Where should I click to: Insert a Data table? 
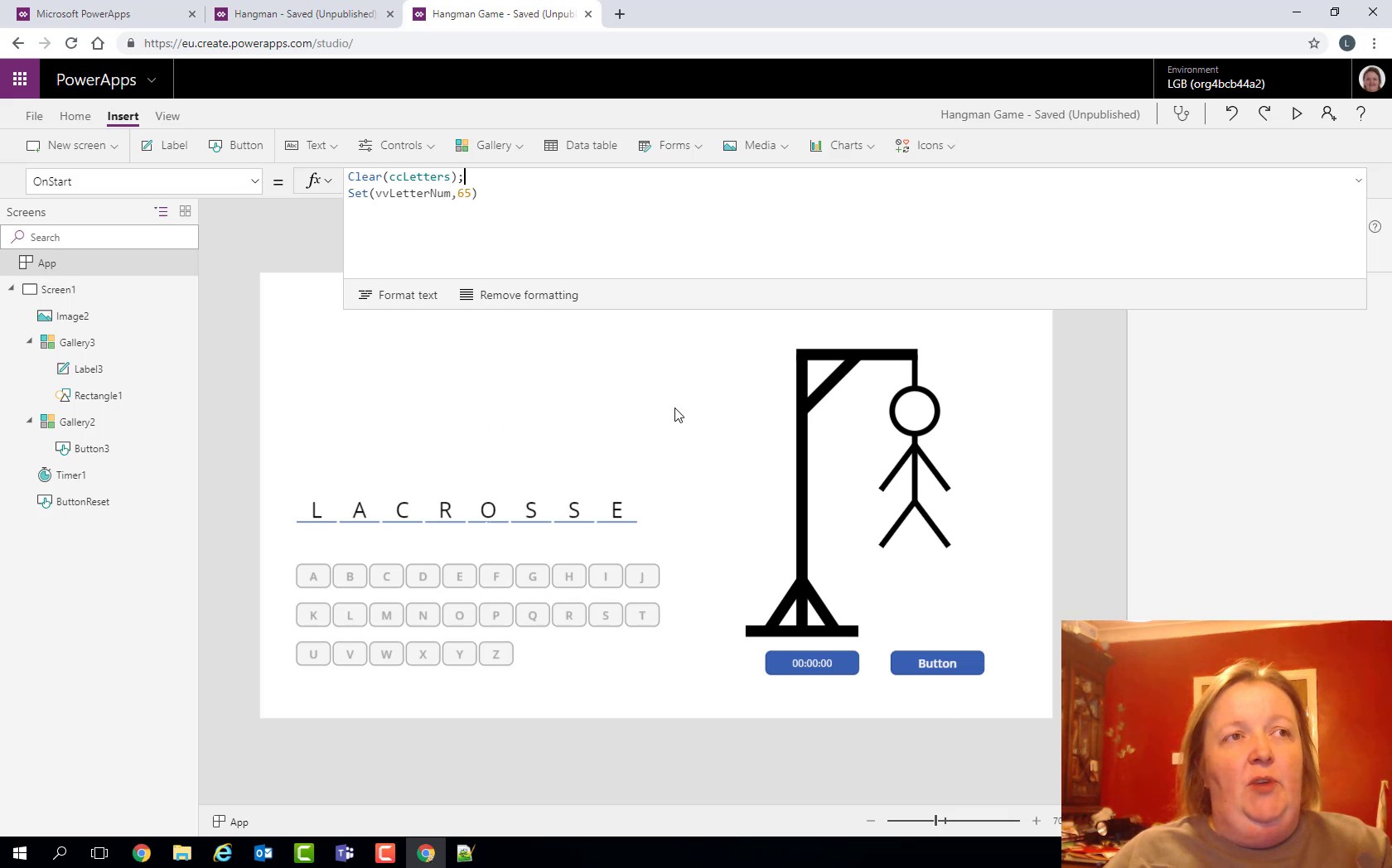pos(581,146)
